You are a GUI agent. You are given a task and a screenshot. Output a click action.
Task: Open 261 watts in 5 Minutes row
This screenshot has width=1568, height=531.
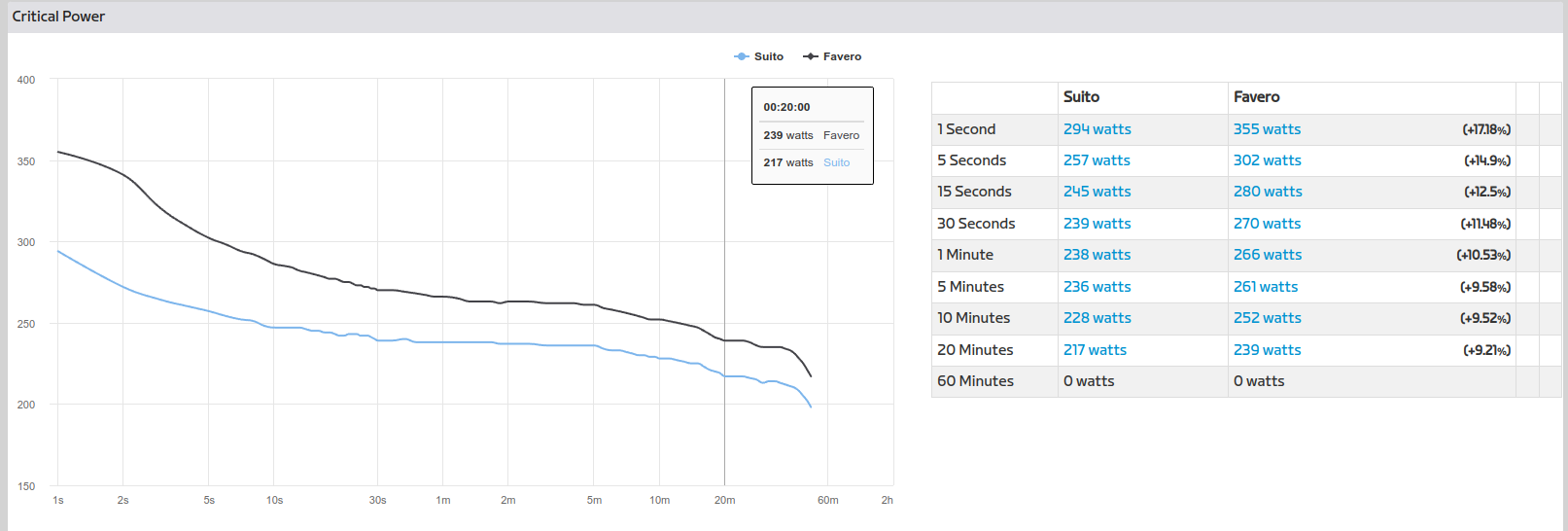[1266, 287]
